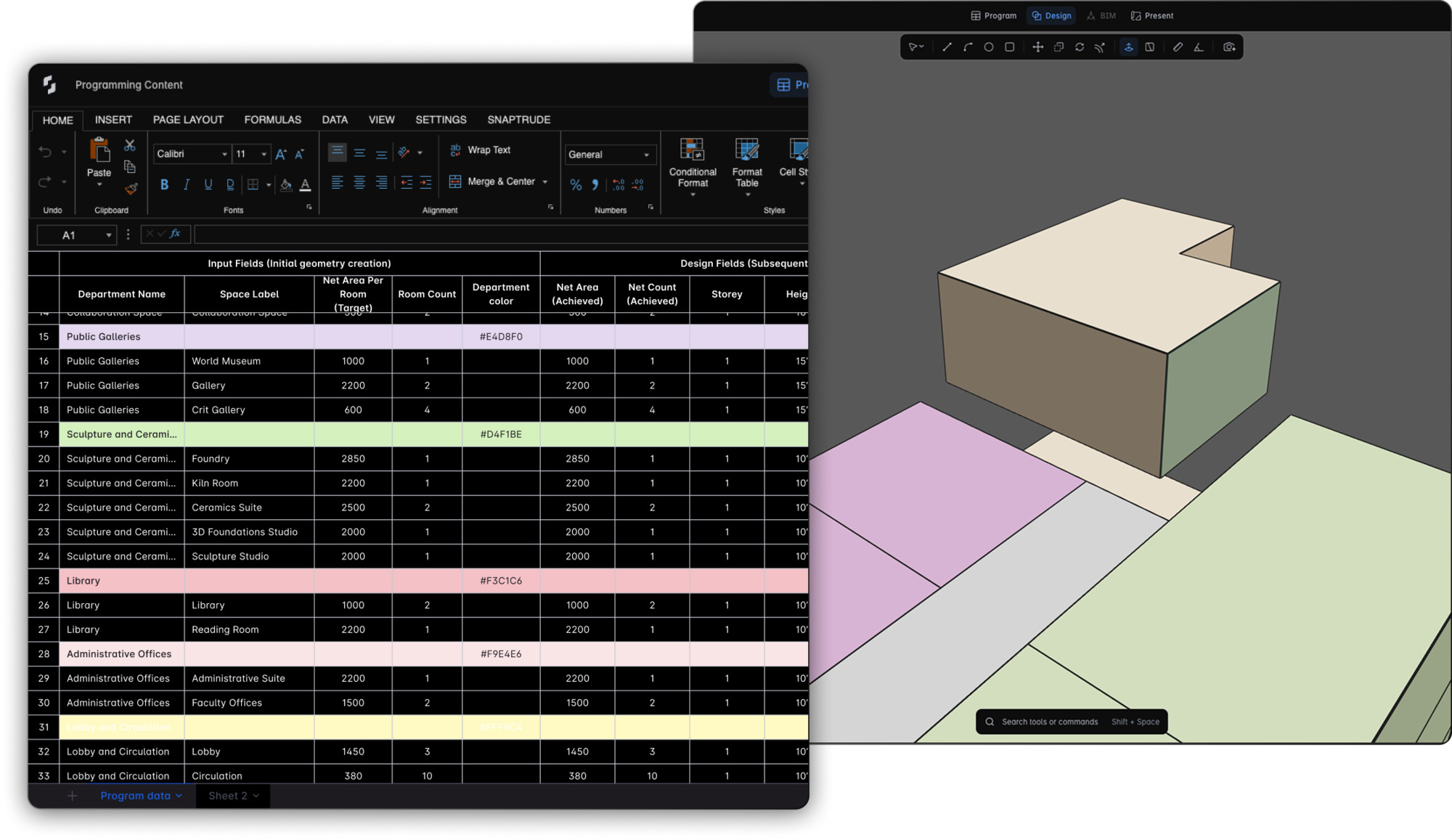
Task: Toggle bold formatting
Action: tap(164, 184)
